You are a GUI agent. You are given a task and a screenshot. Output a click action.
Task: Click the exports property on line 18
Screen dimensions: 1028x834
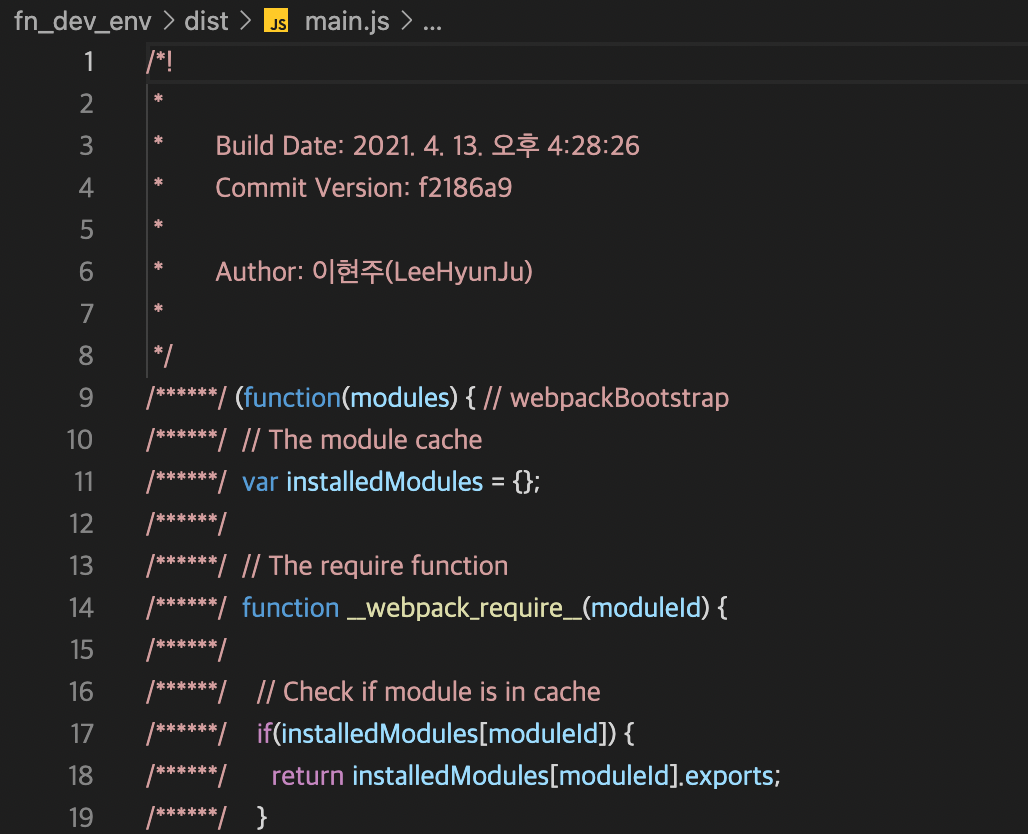click(729, 776)
